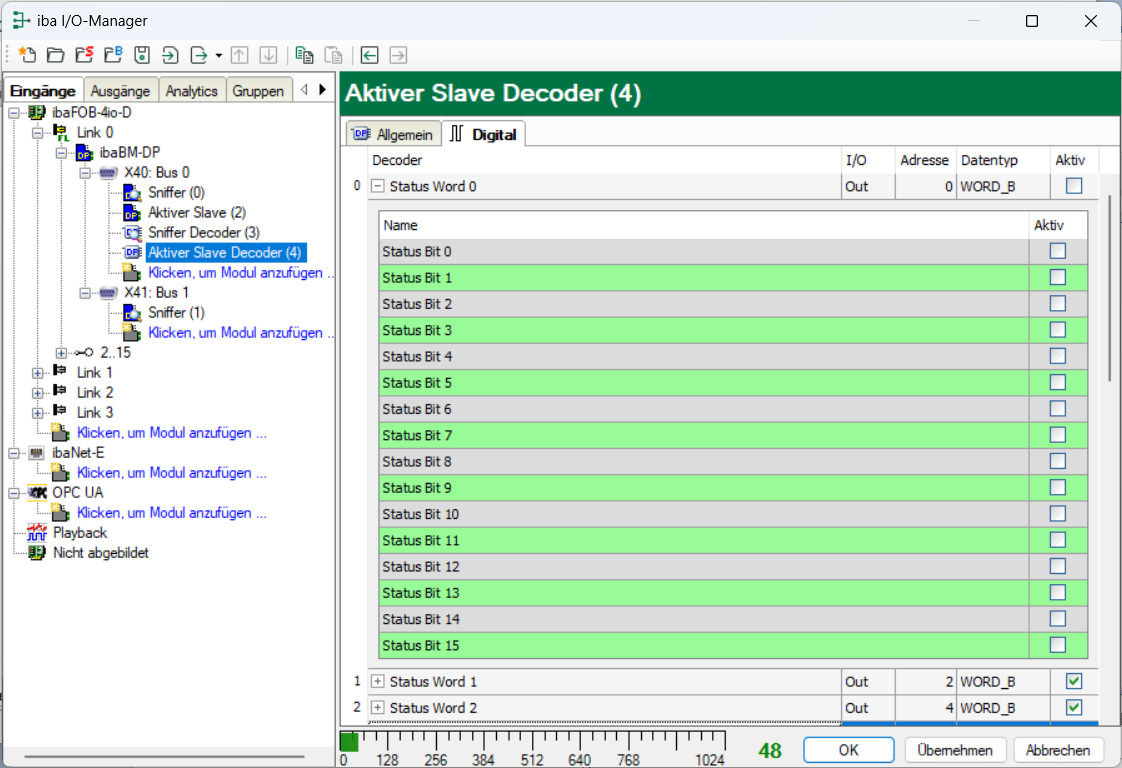Click the Nicht abgebildet icon

(x=36, y=553)
